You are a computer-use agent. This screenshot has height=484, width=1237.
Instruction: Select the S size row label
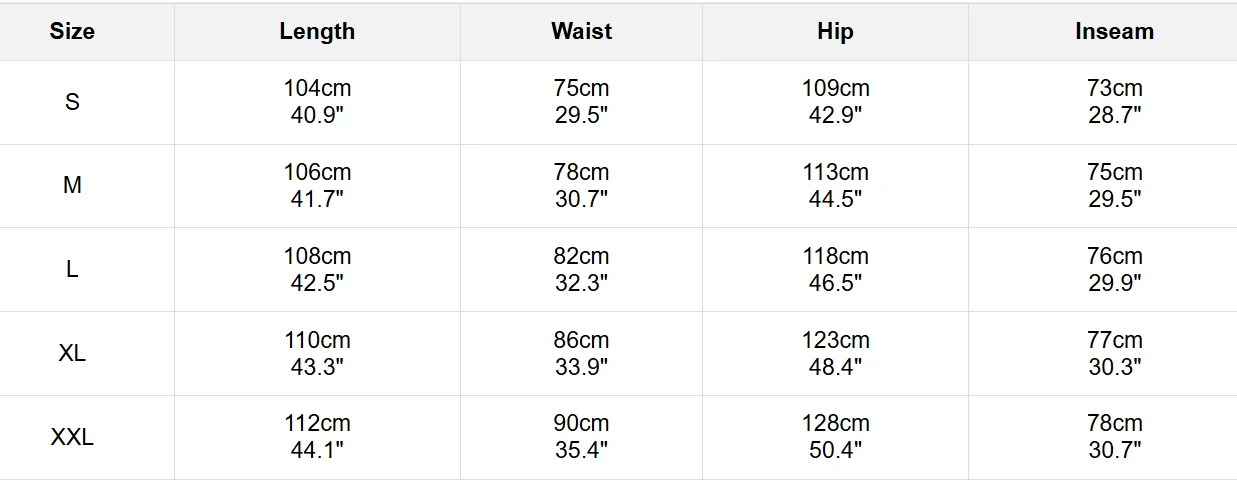pos(72,102)
